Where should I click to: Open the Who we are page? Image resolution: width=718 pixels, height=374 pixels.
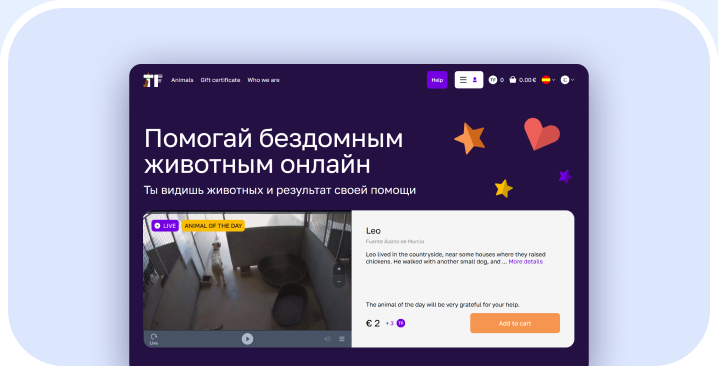[x=263, y=80]
